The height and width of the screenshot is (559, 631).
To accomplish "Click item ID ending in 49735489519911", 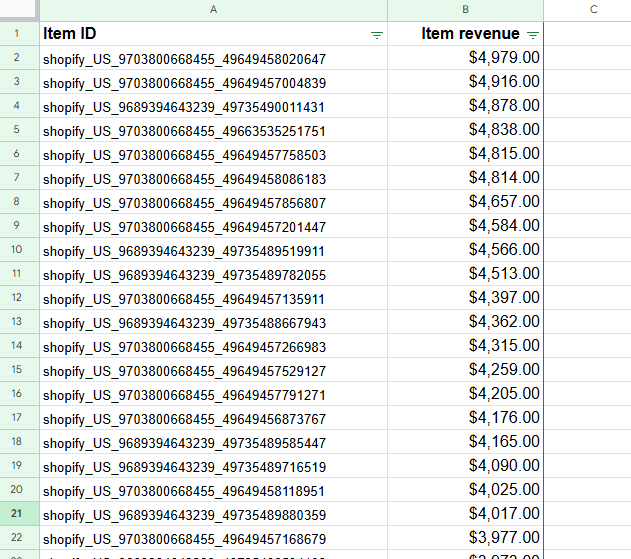I will 184,251.
